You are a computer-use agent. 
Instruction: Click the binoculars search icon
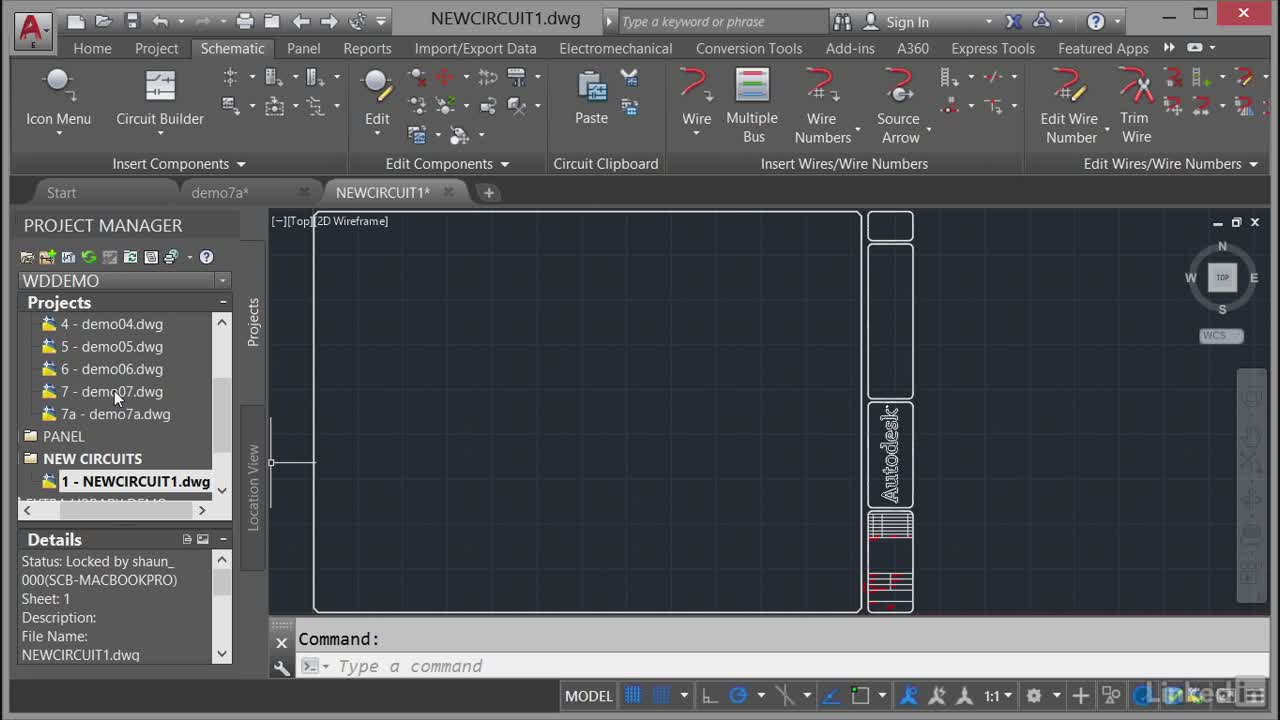(x=842, y=21)
